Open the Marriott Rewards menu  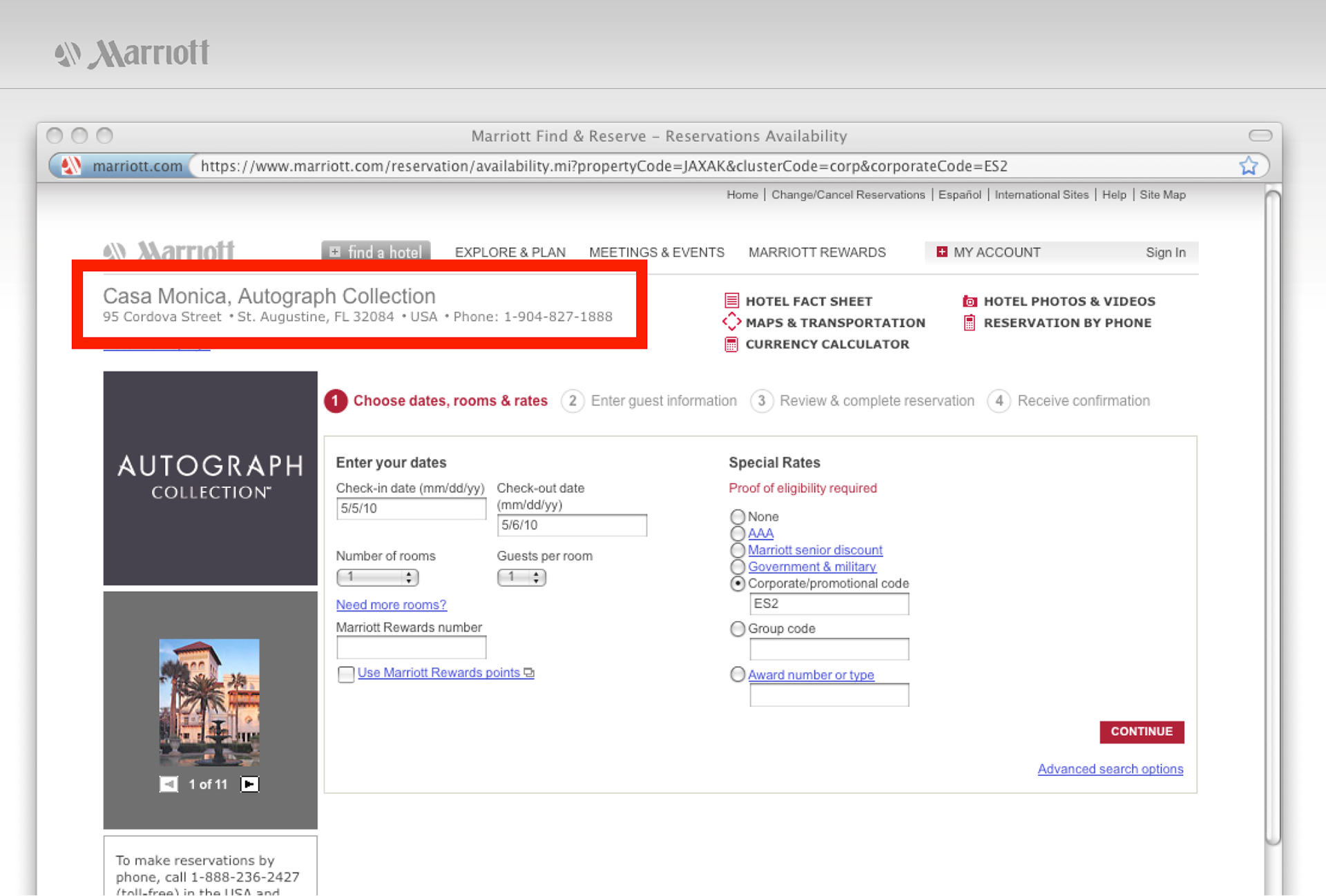(817, 252)
